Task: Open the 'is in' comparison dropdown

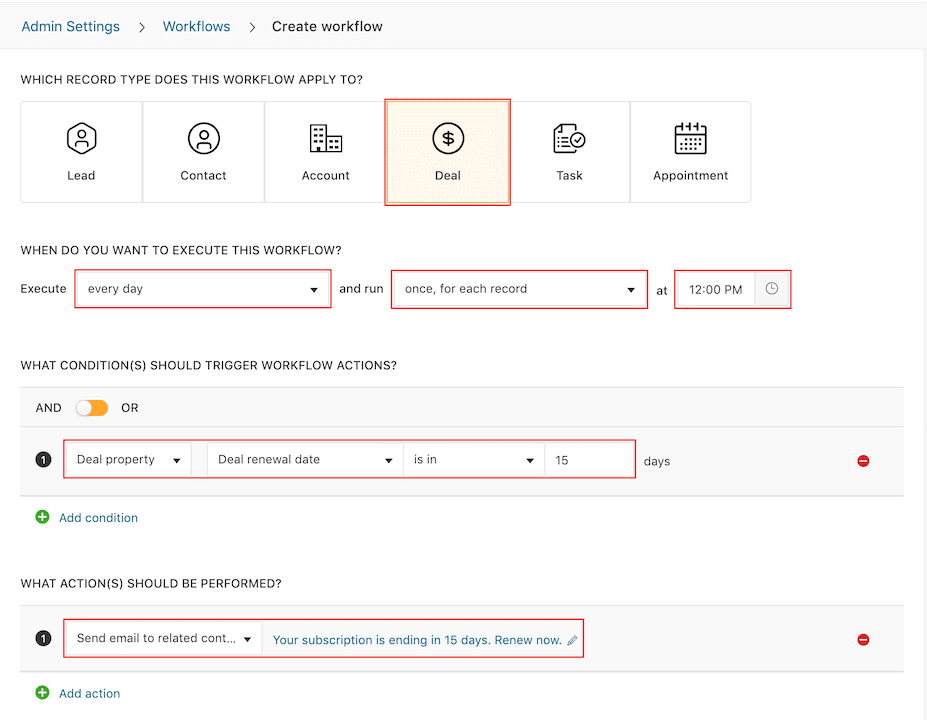Action: 473,460
